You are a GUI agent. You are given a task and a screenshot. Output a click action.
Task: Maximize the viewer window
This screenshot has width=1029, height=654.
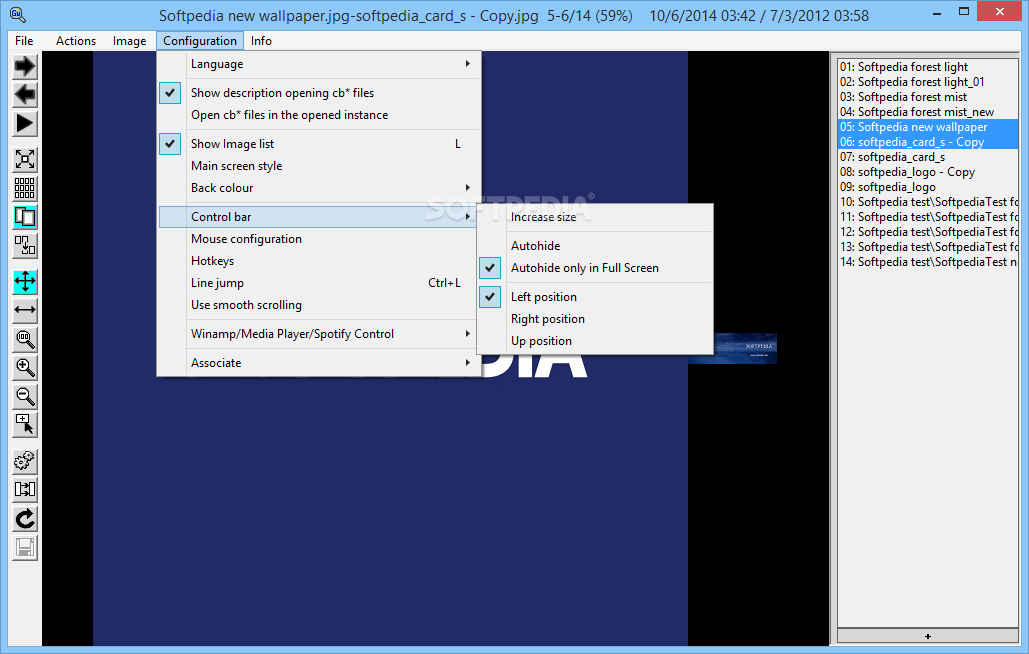tap(963, 12)
